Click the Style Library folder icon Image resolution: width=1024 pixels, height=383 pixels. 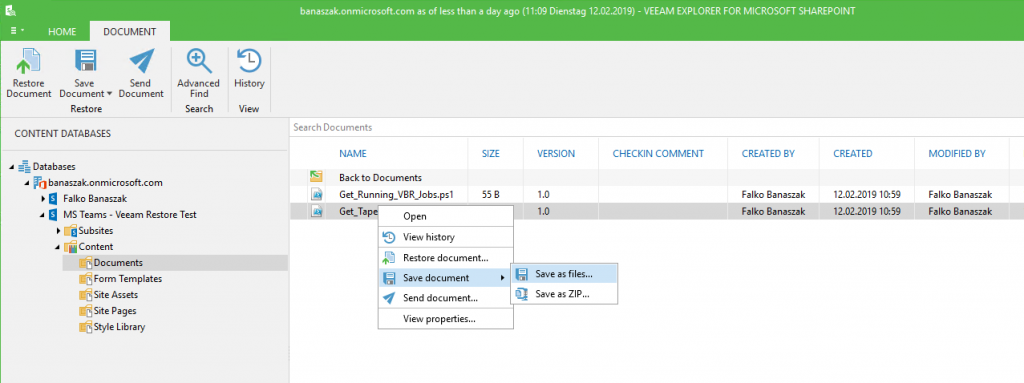tap(86, 327)
